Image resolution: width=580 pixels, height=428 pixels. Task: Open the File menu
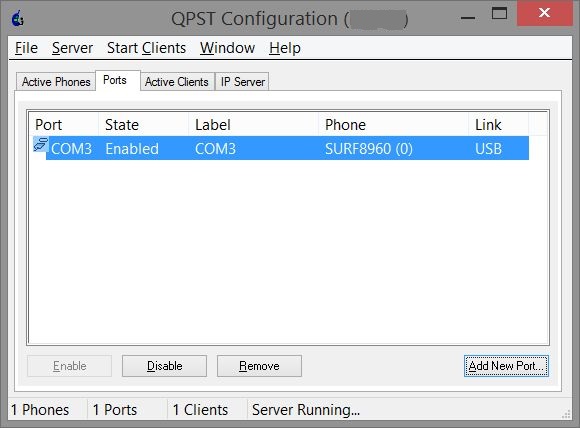[x=26, y=48]
